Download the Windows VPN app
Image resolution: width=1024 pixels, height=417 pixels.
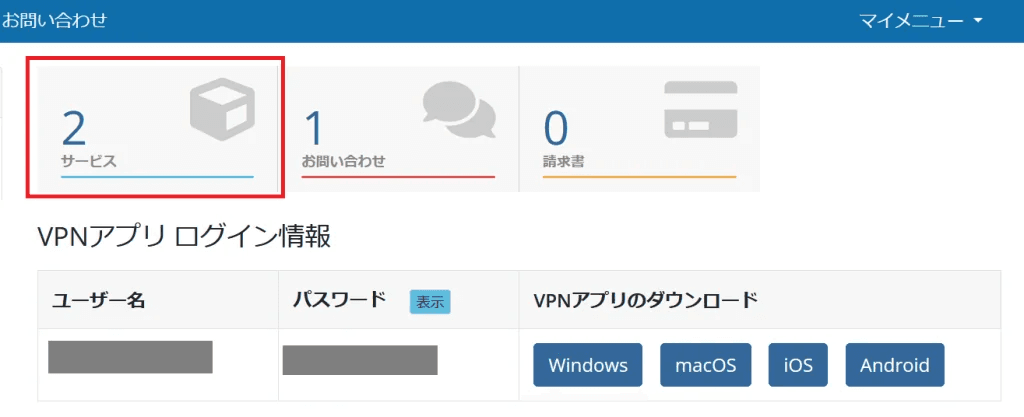click(x=588, y=365)
